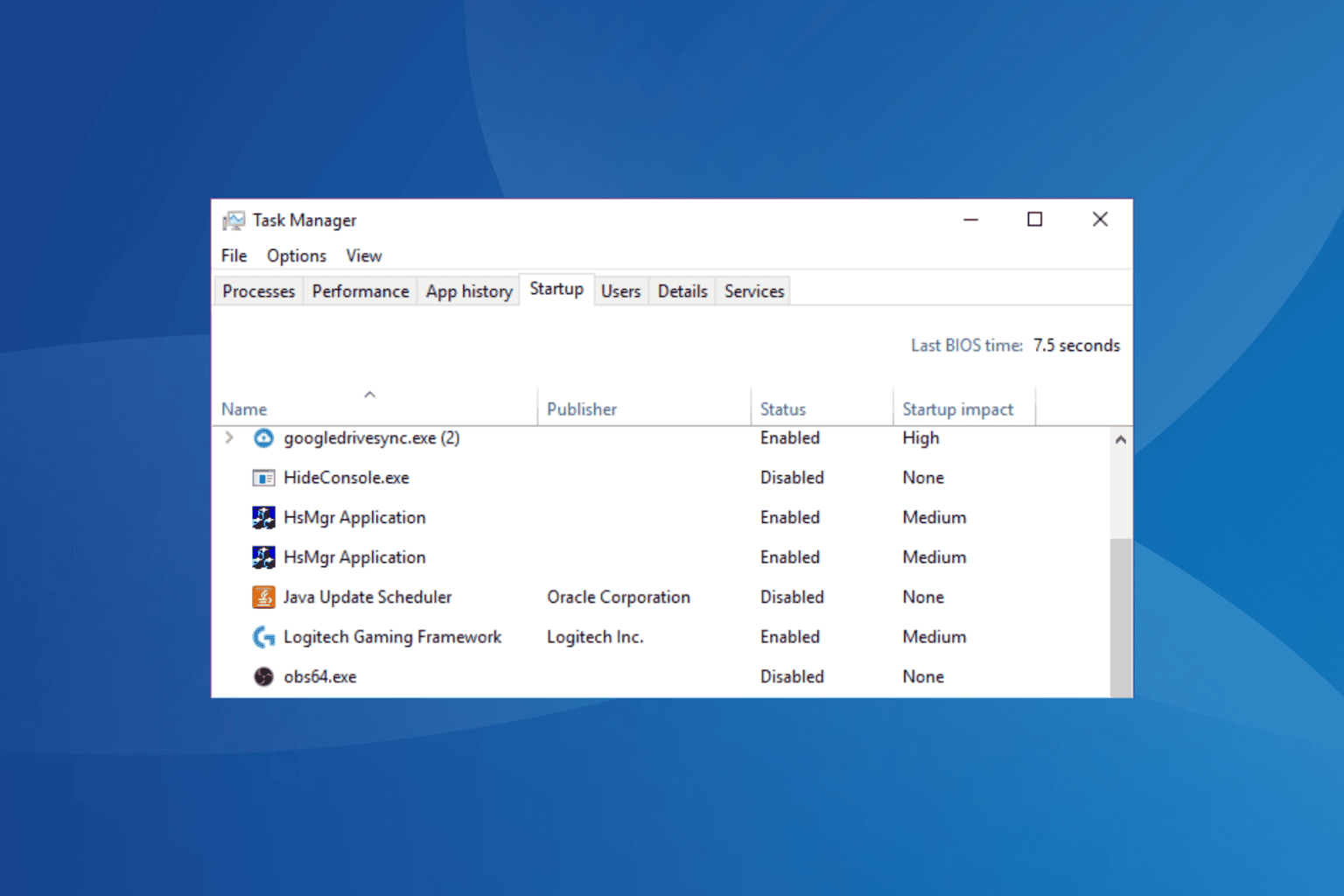The image size is (1344, 896).
Task: Click the Logitech Gaming Framework icon
Action: pos(263,637)
